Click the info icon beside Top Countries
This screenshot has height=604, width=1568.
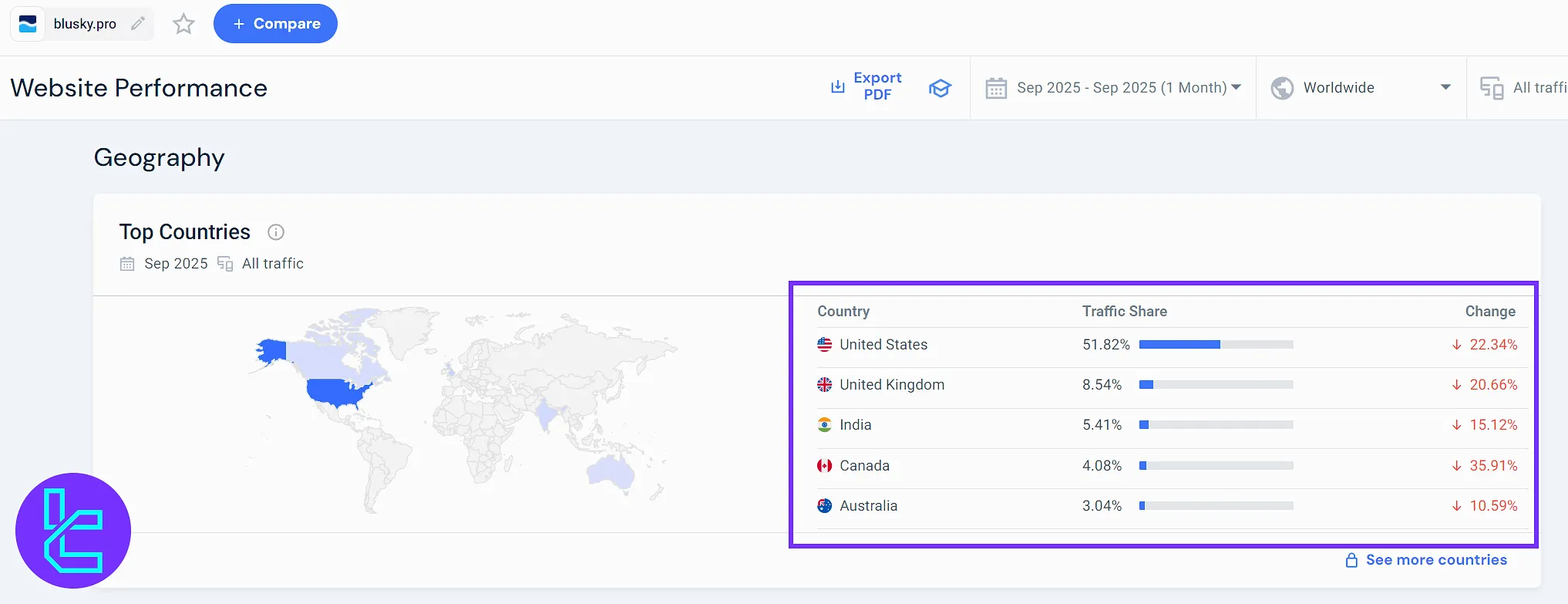tap(276, 232)
